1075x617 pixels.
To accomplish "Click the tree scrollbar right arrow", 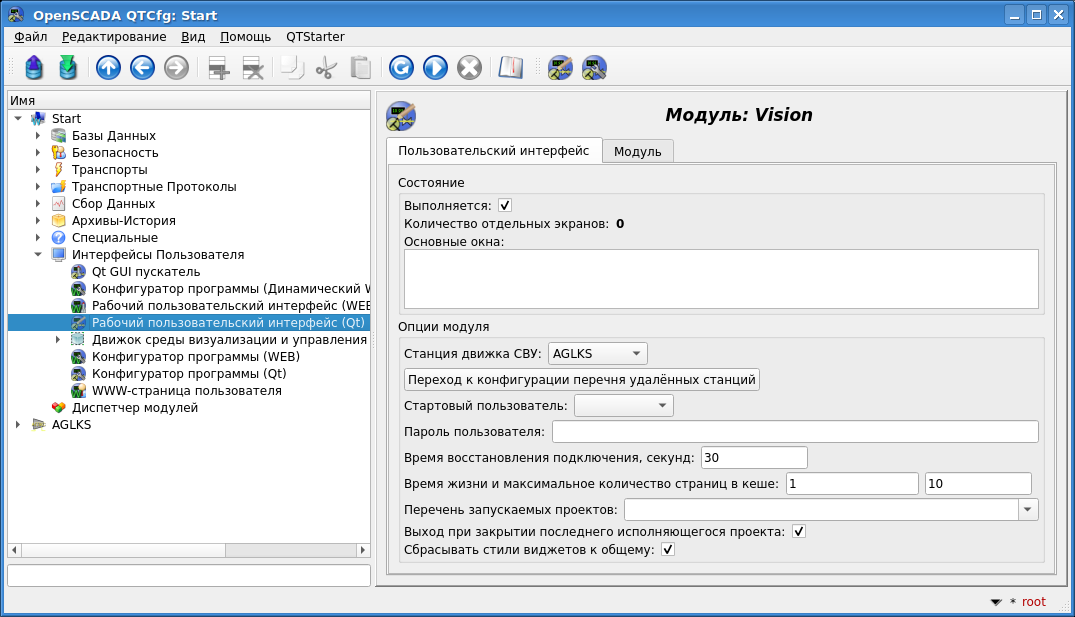I will (x=363, y=550).
